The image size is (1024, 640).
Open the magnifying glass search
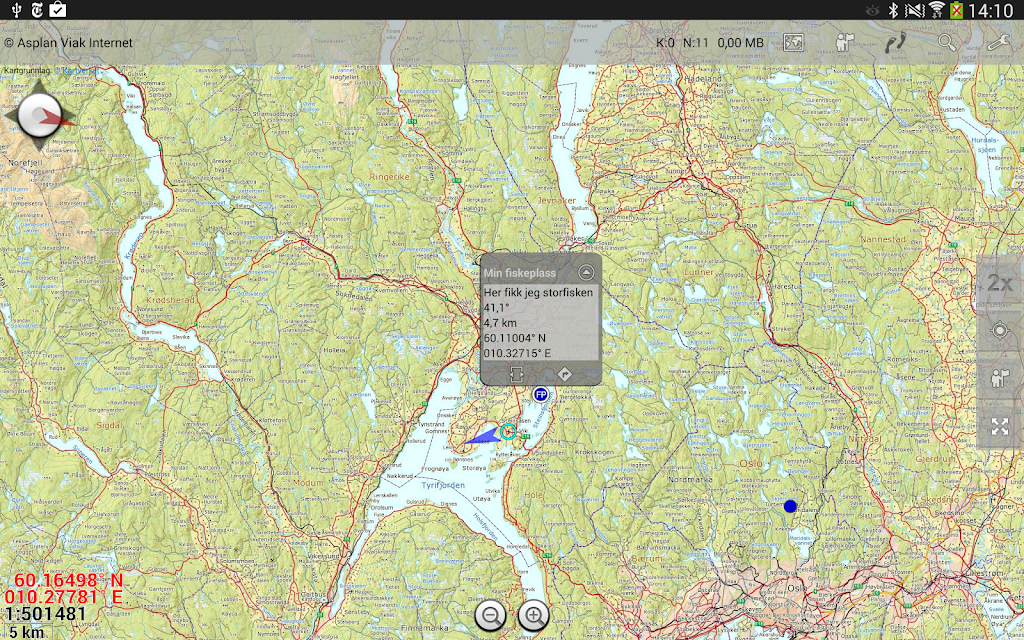[x=947, y=43]
